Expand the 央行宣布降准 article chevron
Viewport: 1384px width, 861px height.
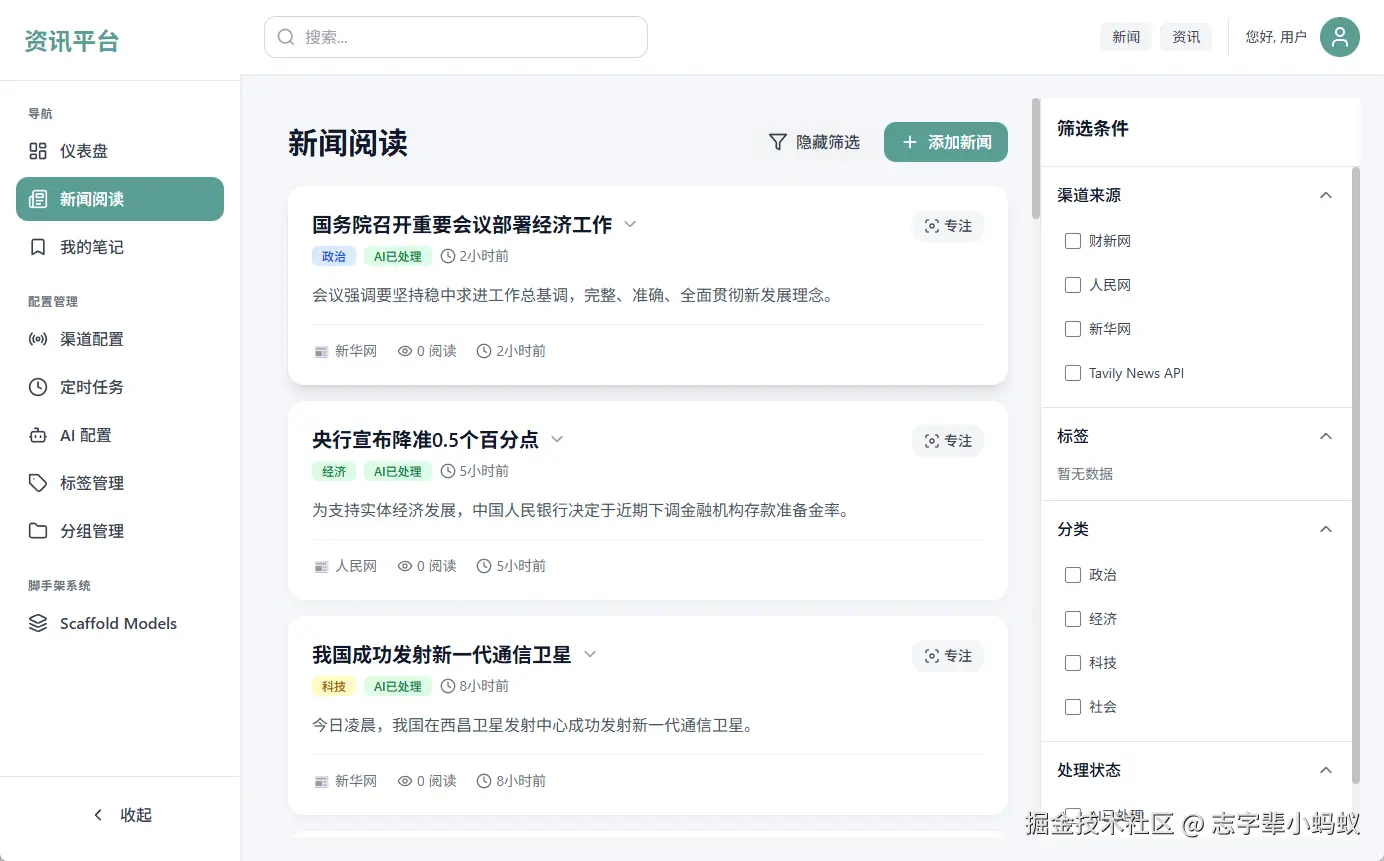click(557, 439)
